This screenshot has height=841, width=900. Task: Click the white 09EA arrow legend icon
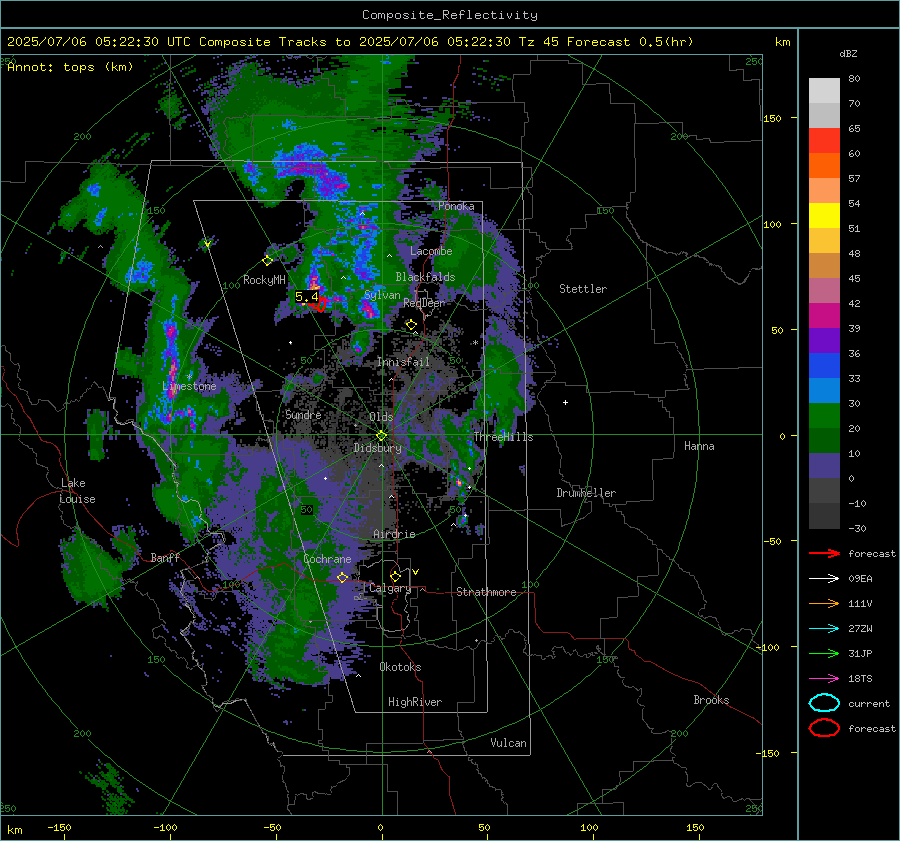(x=824, y=579)
